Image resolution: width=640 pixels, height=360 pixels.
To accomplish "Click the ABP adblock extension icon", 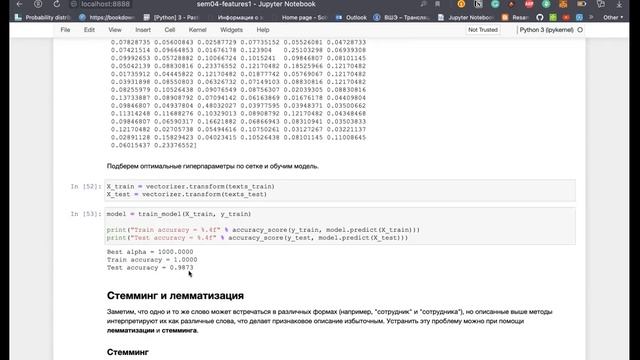I will pos(529,4).
